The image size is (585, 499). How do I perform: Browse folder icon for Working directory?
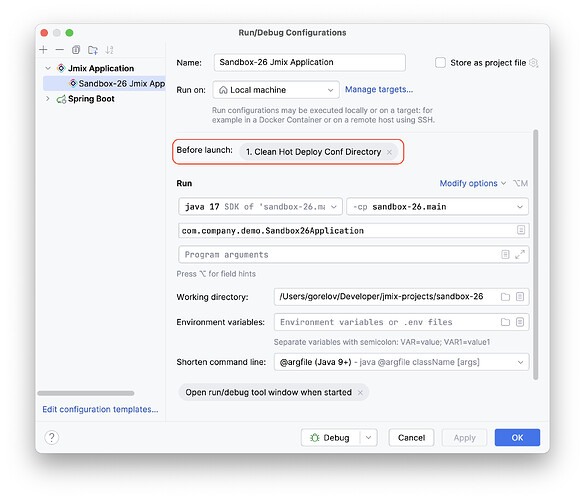(505, 297)
